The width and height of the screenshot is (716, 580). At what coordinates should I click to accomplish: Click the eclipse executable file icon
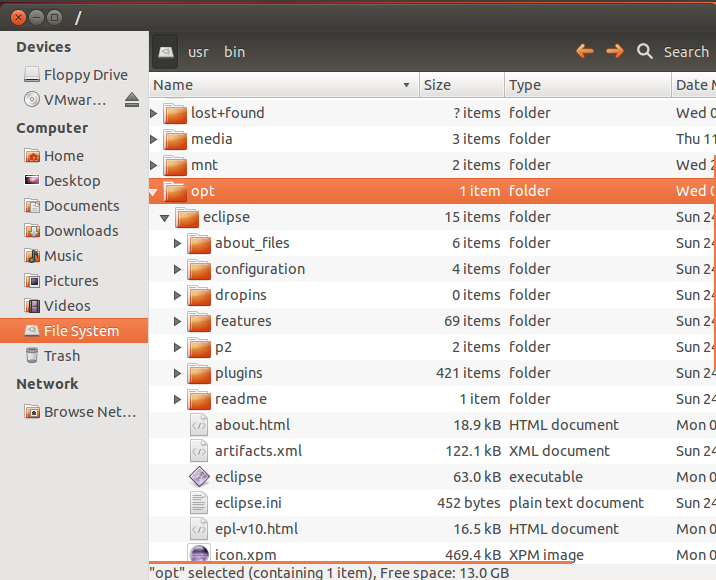199,477
